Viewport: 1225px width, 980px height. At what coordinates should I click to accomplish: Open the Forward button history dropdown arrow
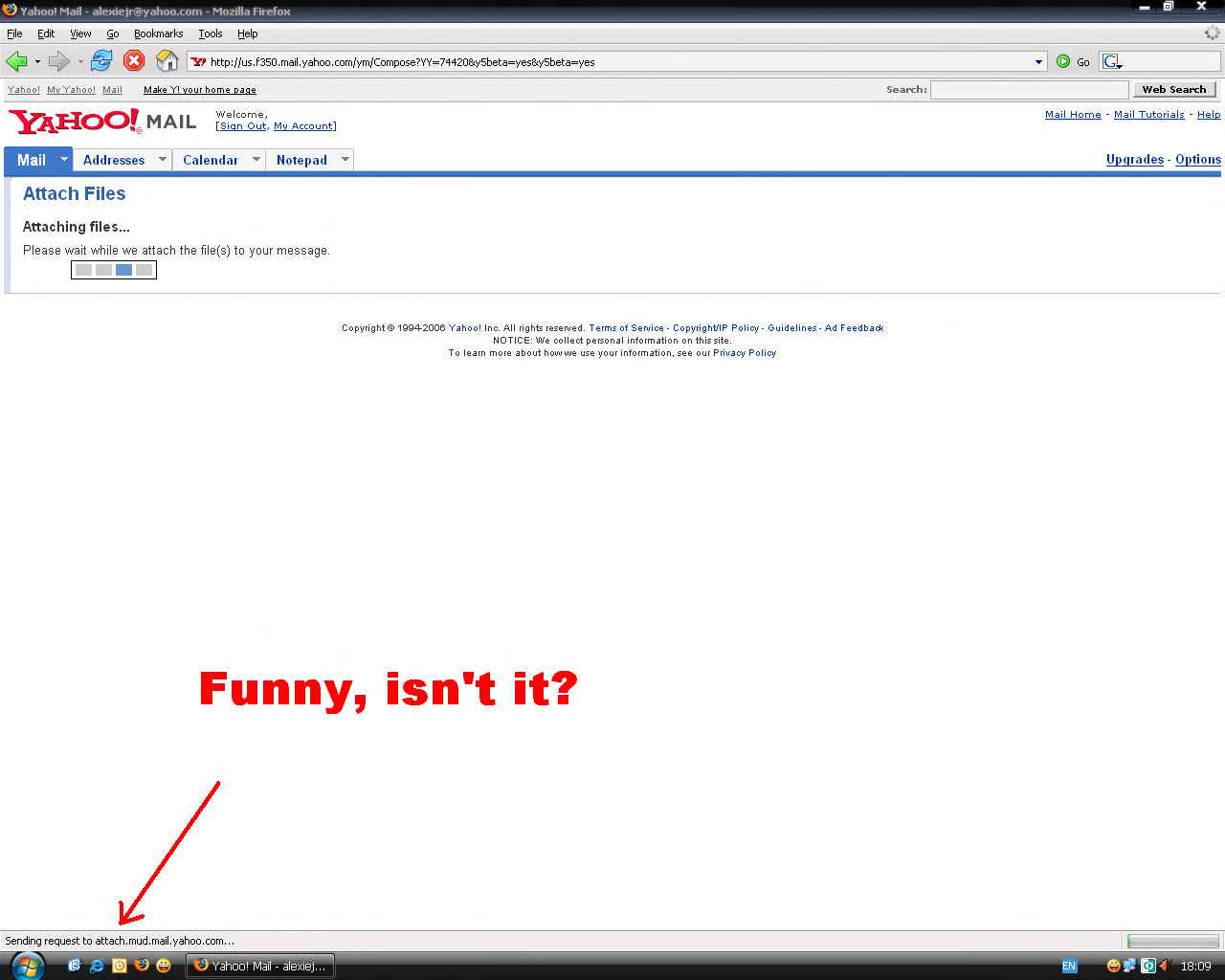point(80,61)
